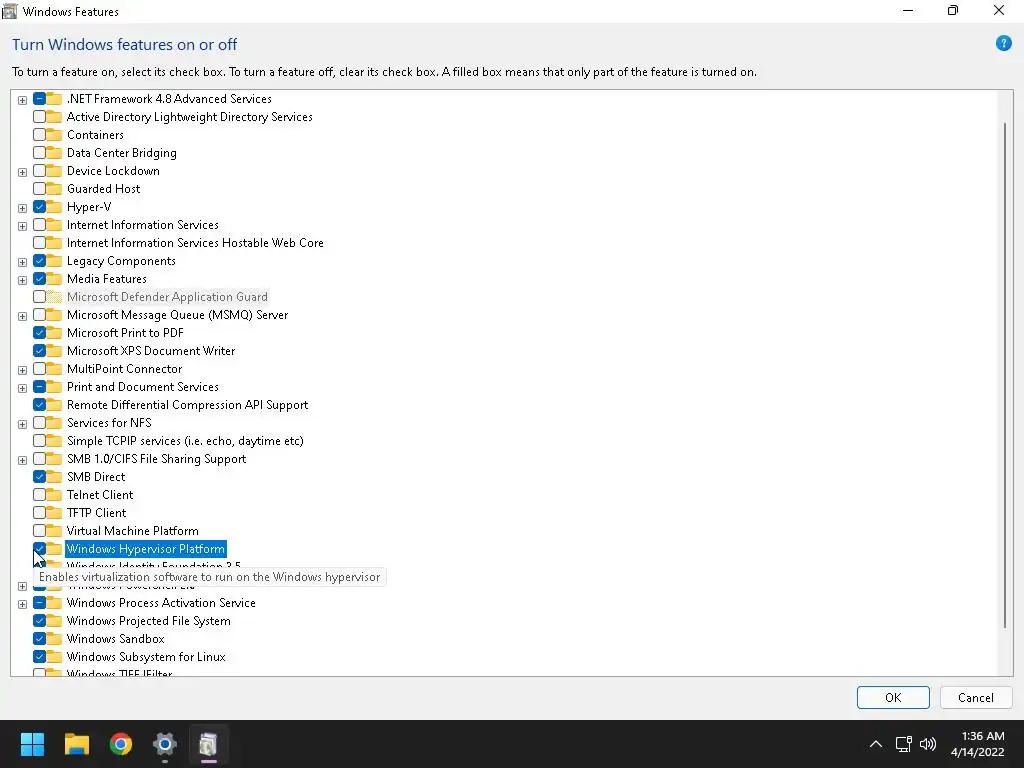Uncheck Hyper-V feature checkbox
1024x768 pixels.
pyautogui.click(x=39, y=207)
